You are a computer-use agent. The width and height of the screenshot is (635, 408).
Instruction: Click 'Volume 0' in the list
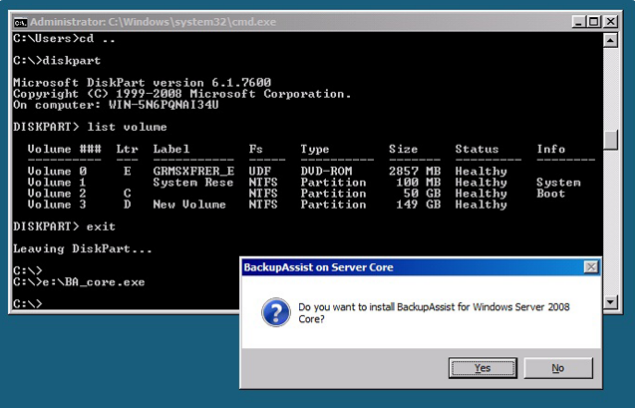(57, 171)
